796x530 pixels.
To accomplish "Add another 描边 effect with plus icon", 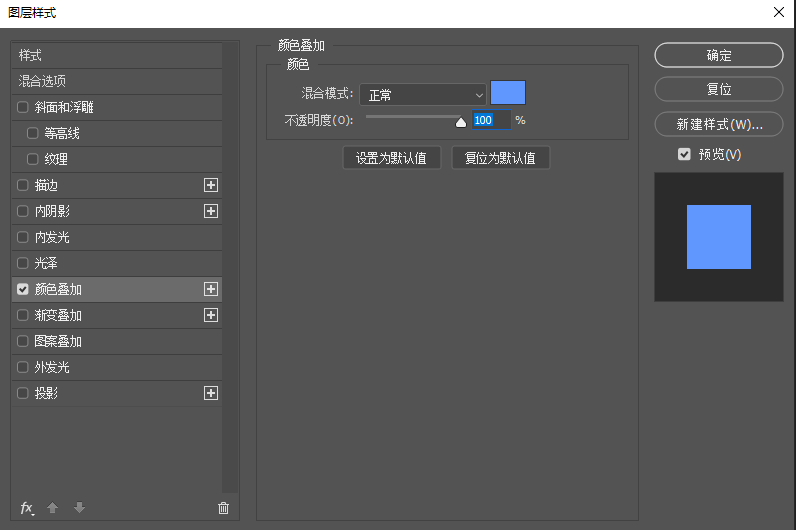I will (x=211, y=185).
